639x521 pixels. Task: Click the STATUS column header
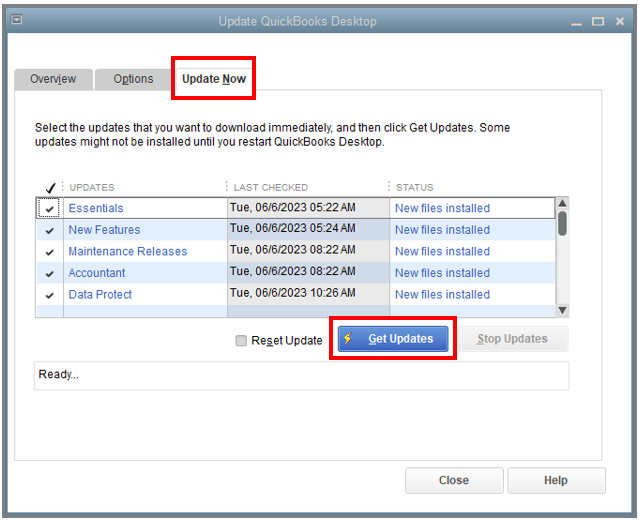[x=415, y=188]
